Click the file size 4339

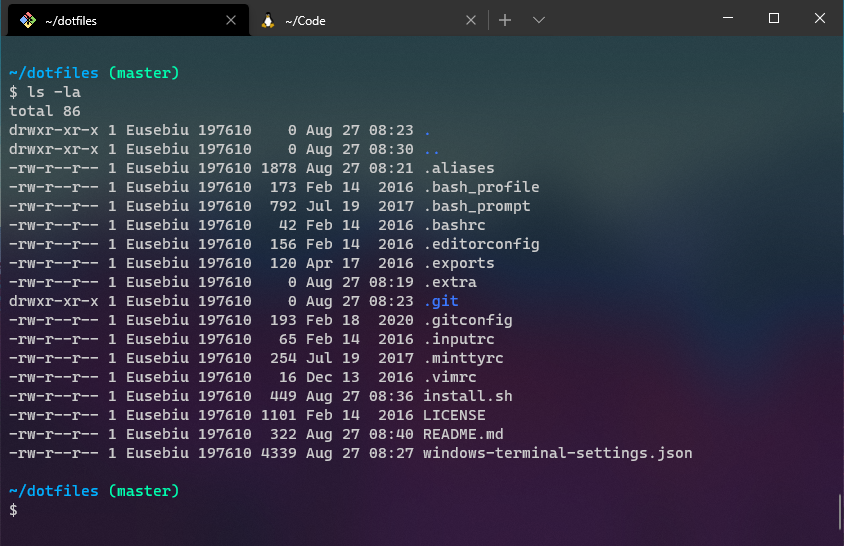point(279,453)
